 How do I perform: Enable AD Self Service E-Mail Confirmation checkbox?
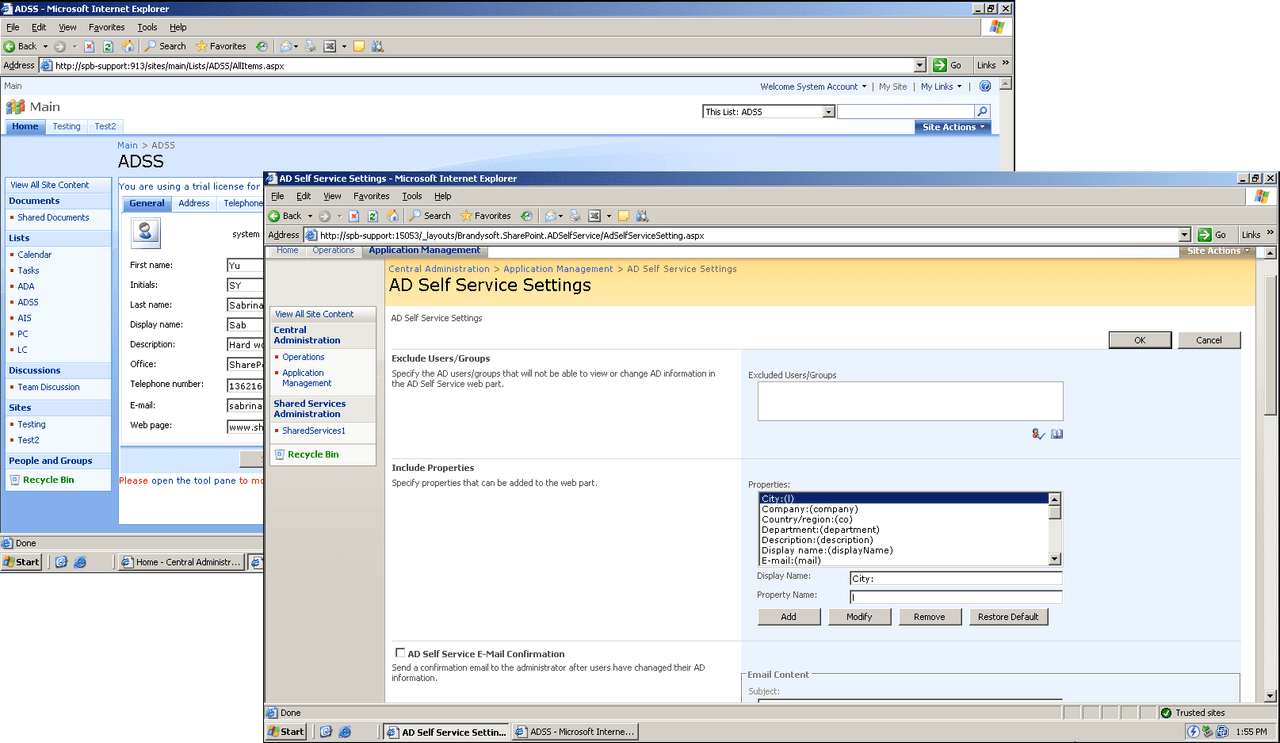click(400, 653)
